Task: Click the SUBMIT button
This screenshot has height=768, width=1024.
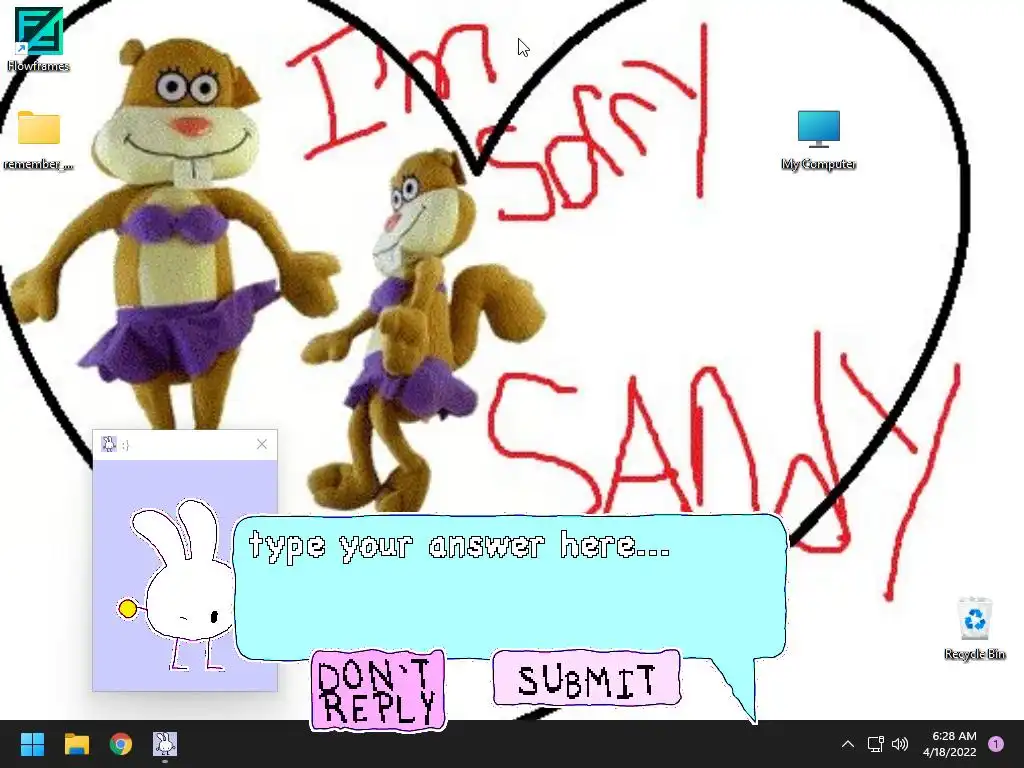Action: pos(586,679)
